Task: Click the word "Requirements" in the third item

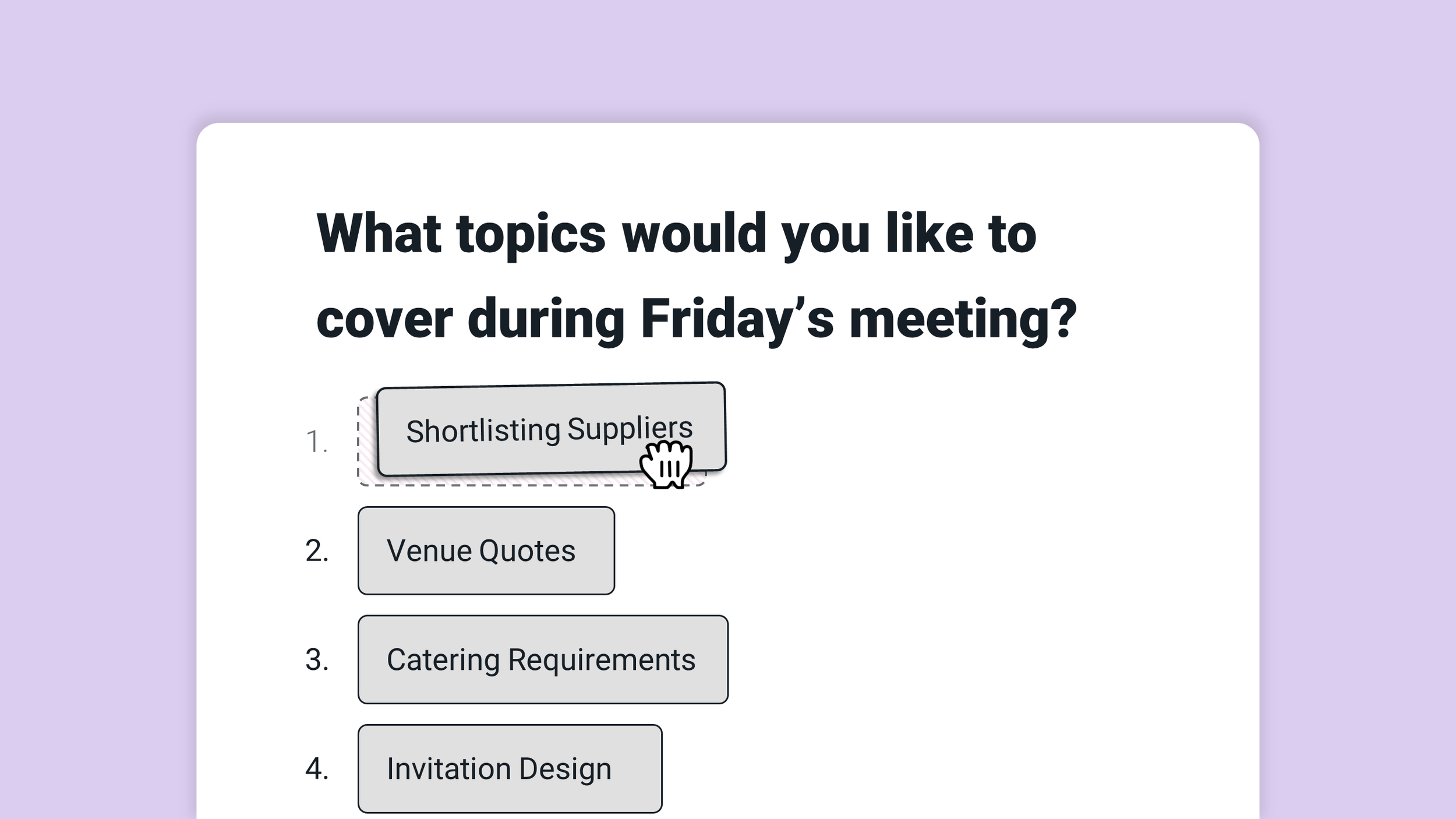Action: click(x=602, y=661)
